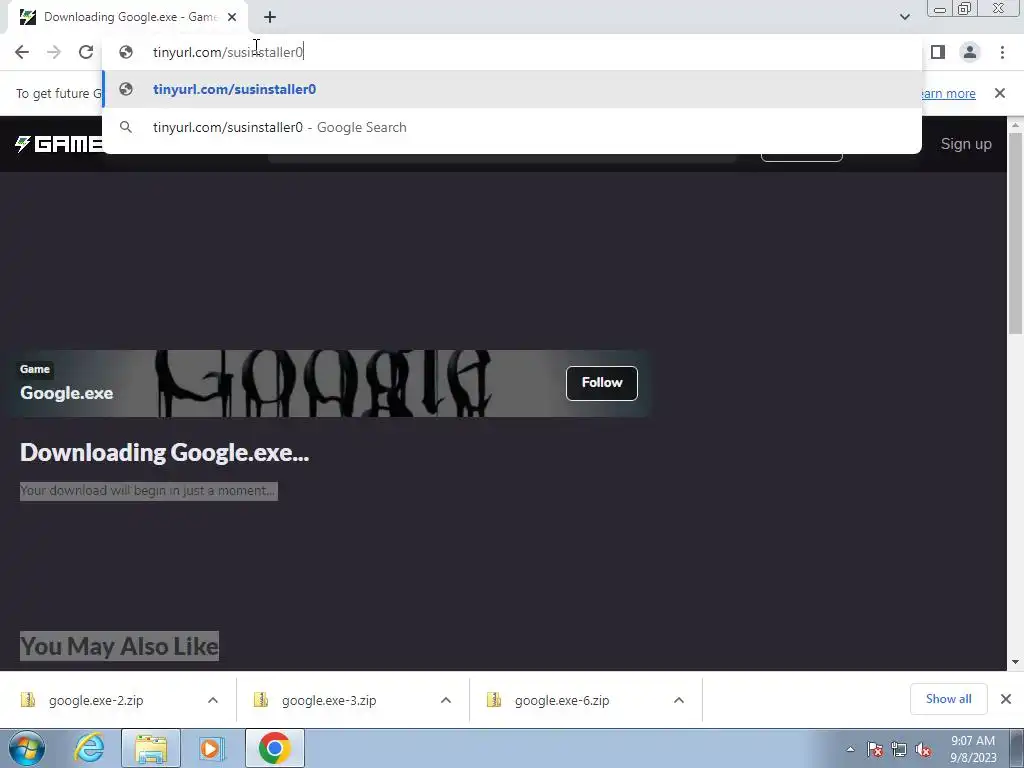Viewport: 1024px width, 768px height.
Task: Click the 'Your download will begin' text
Action: (148, 491)
